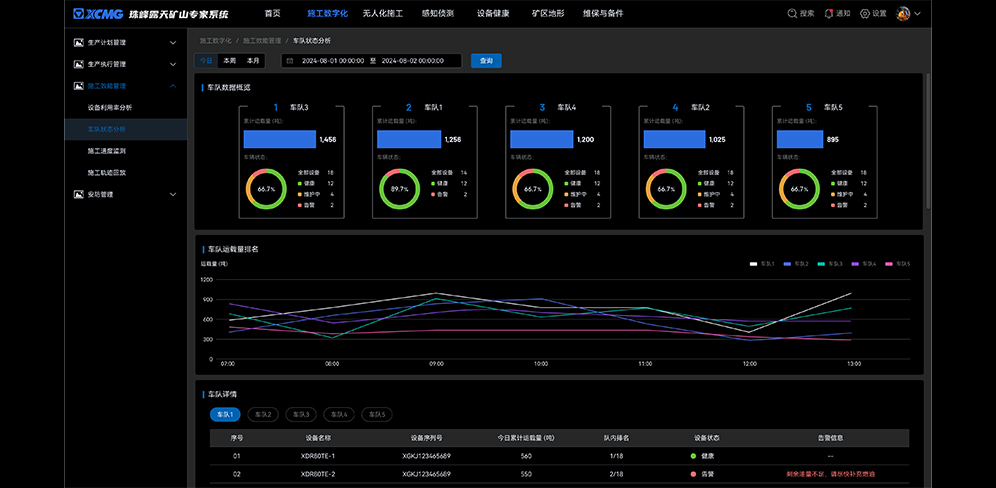Click the search magnifier icon in header
Screen dimensions: 996x488
pos(793,14)
